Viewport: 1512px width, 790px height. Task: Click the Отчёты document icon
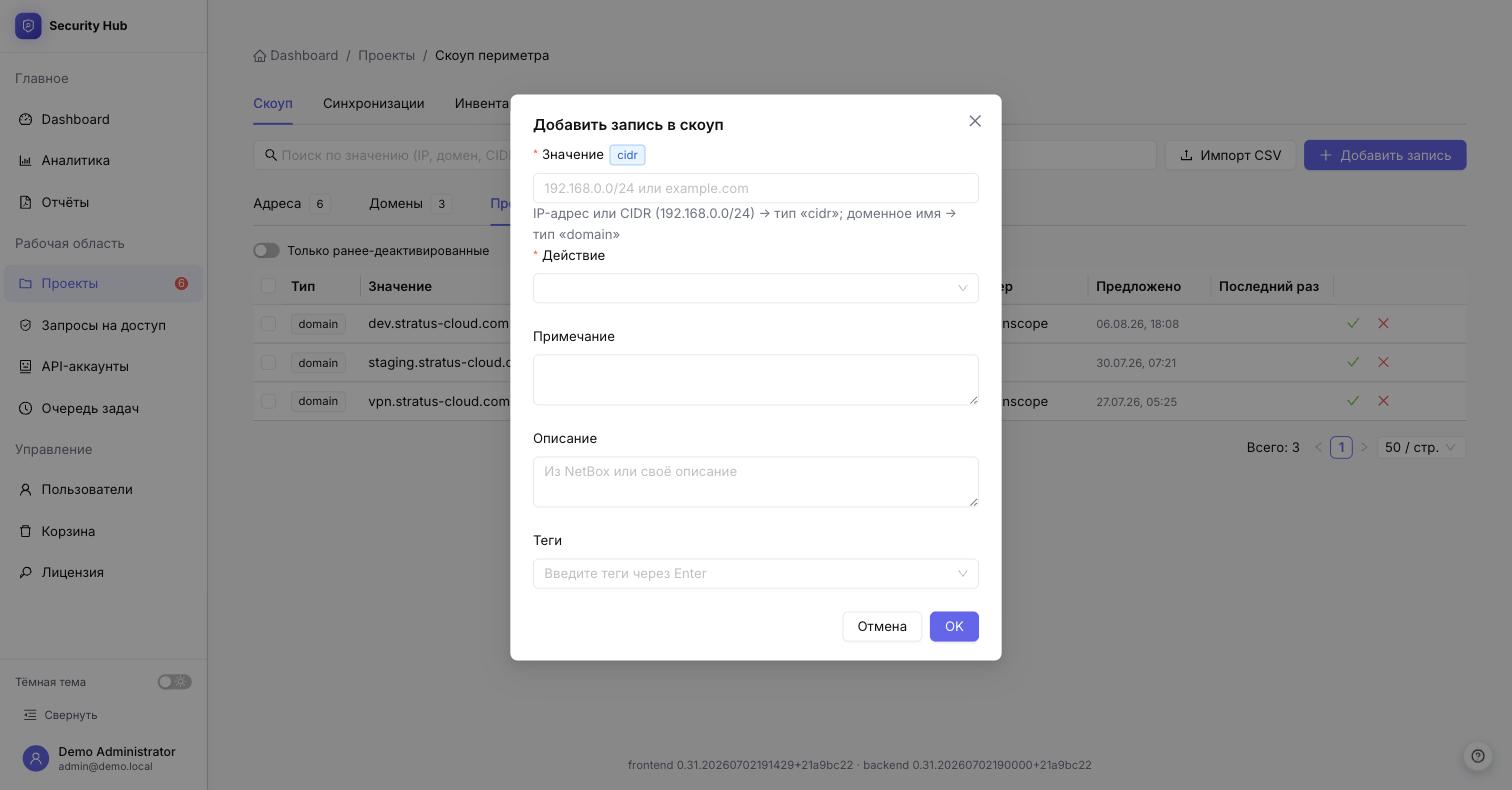26,202
